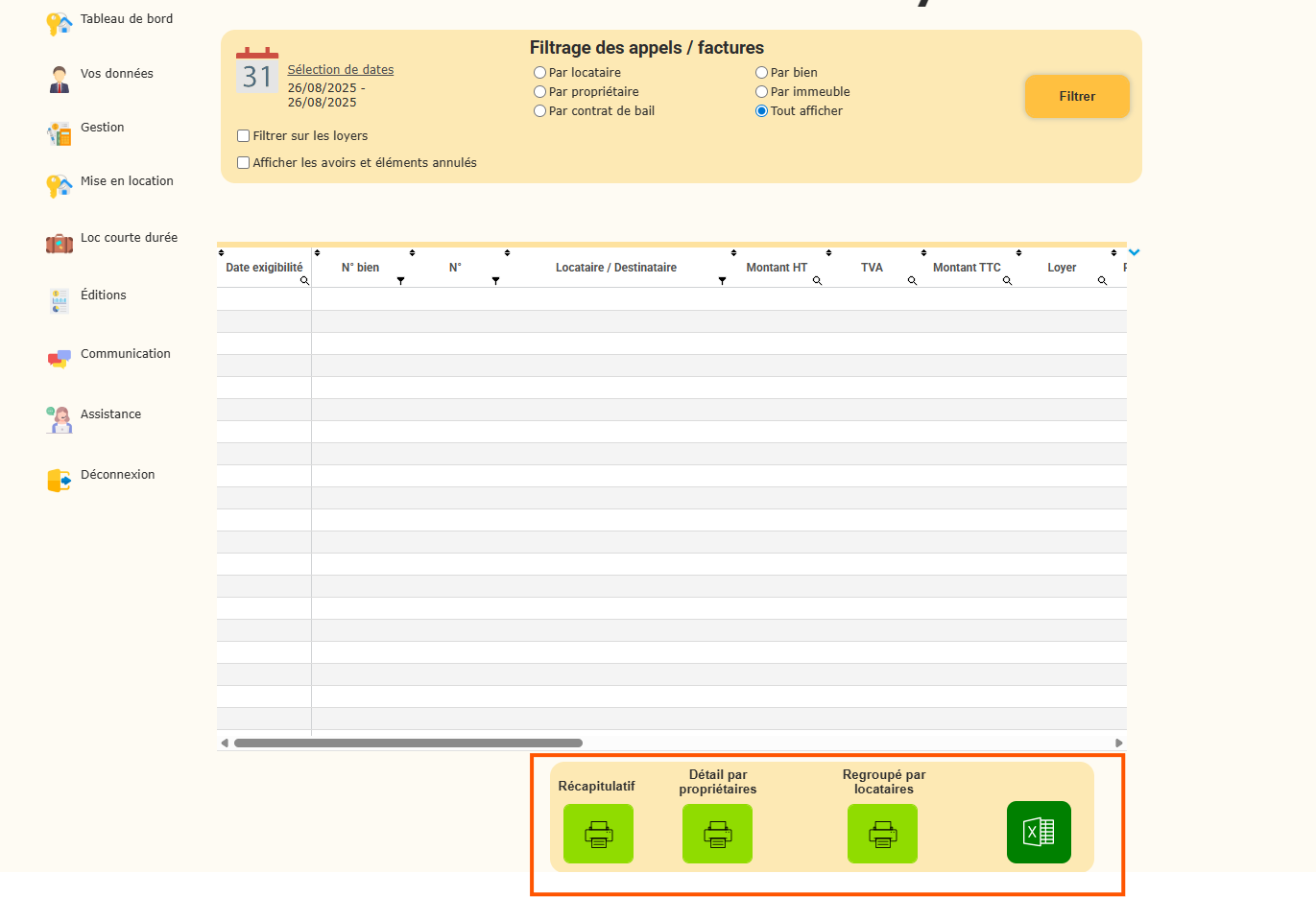Click the search icon under Montant HT
This screenshot has width=1316, height=897.
(x=817, y=281)
